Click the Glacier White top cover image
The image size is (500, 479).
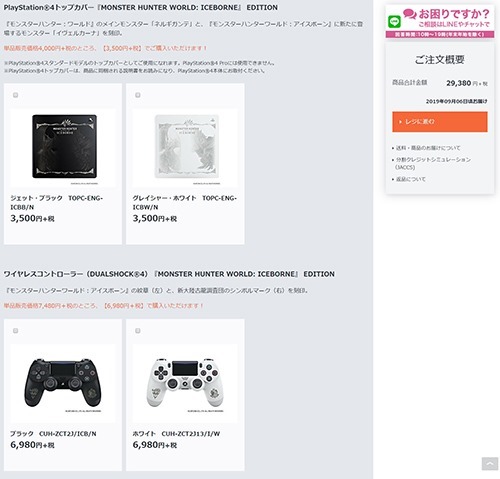tap(185, 147)
